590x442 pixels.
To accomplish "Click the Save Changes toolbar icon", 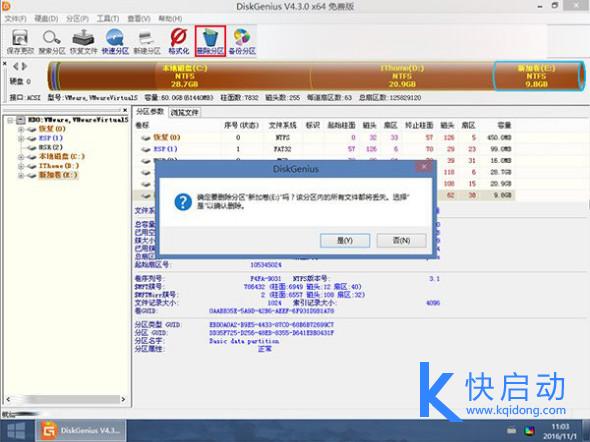I will tap(20, 41).
